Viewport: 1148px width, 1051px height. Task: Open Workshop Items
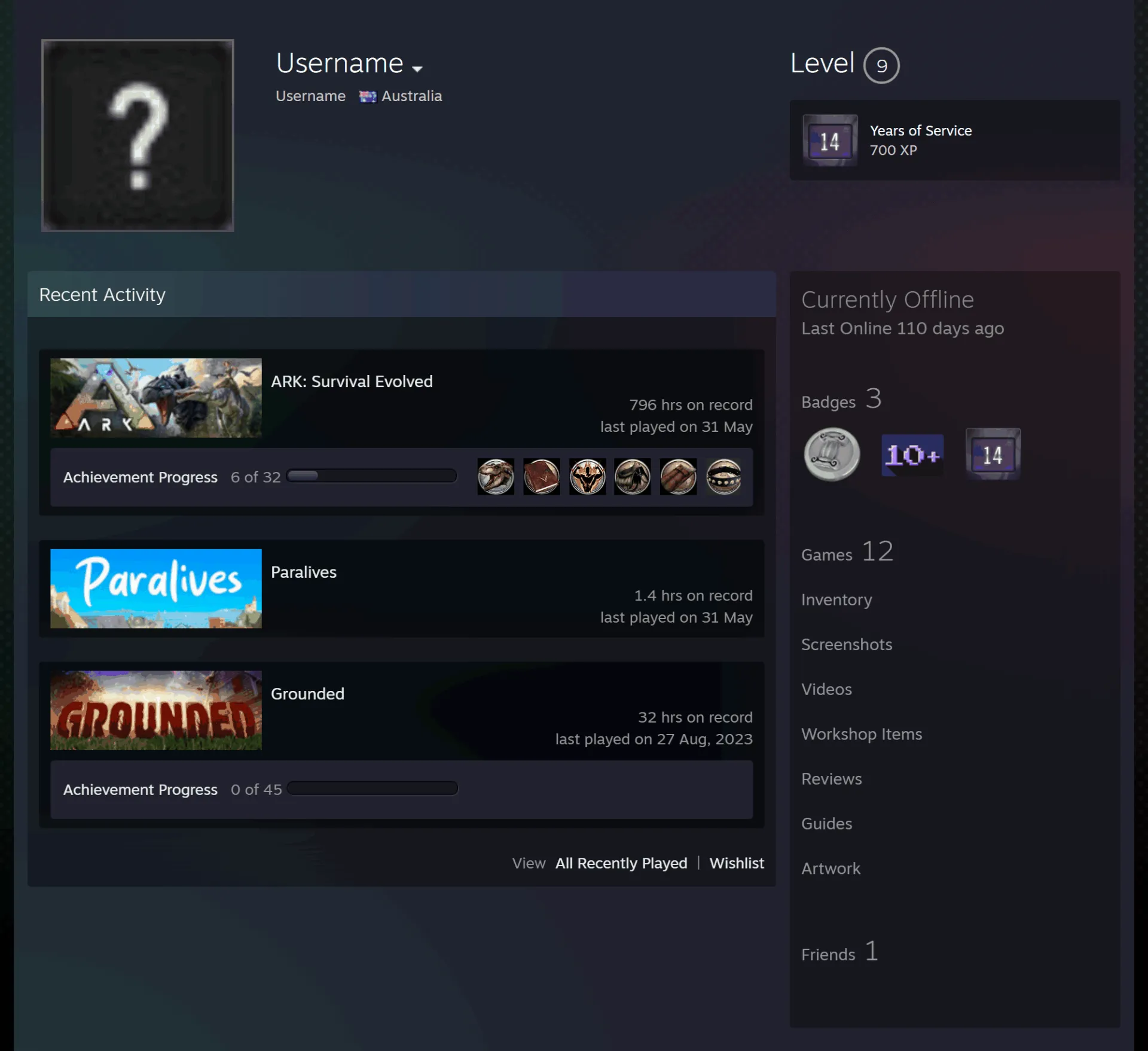[862, 735]
